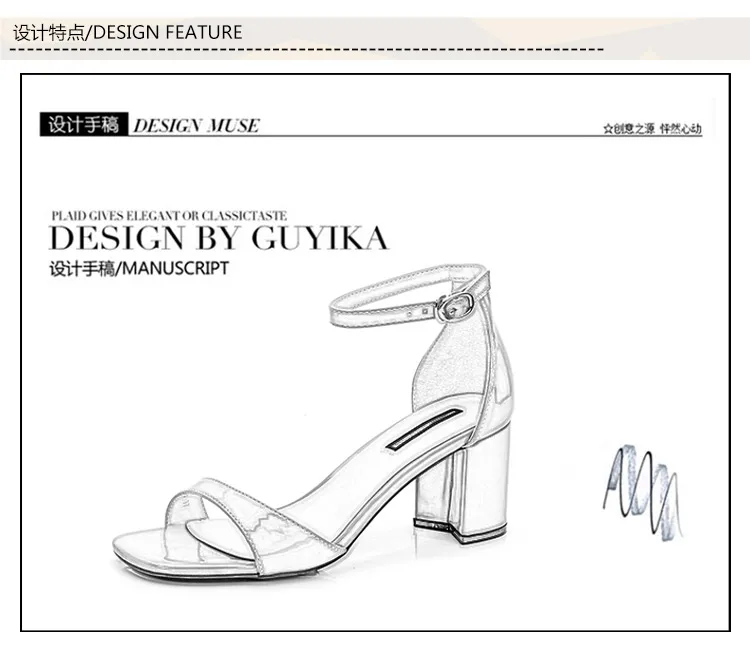Click the ankle strap buckle on the sandal
Image resolution: width=750 pixels, height=652 pixels.
(x=454, y=307)
